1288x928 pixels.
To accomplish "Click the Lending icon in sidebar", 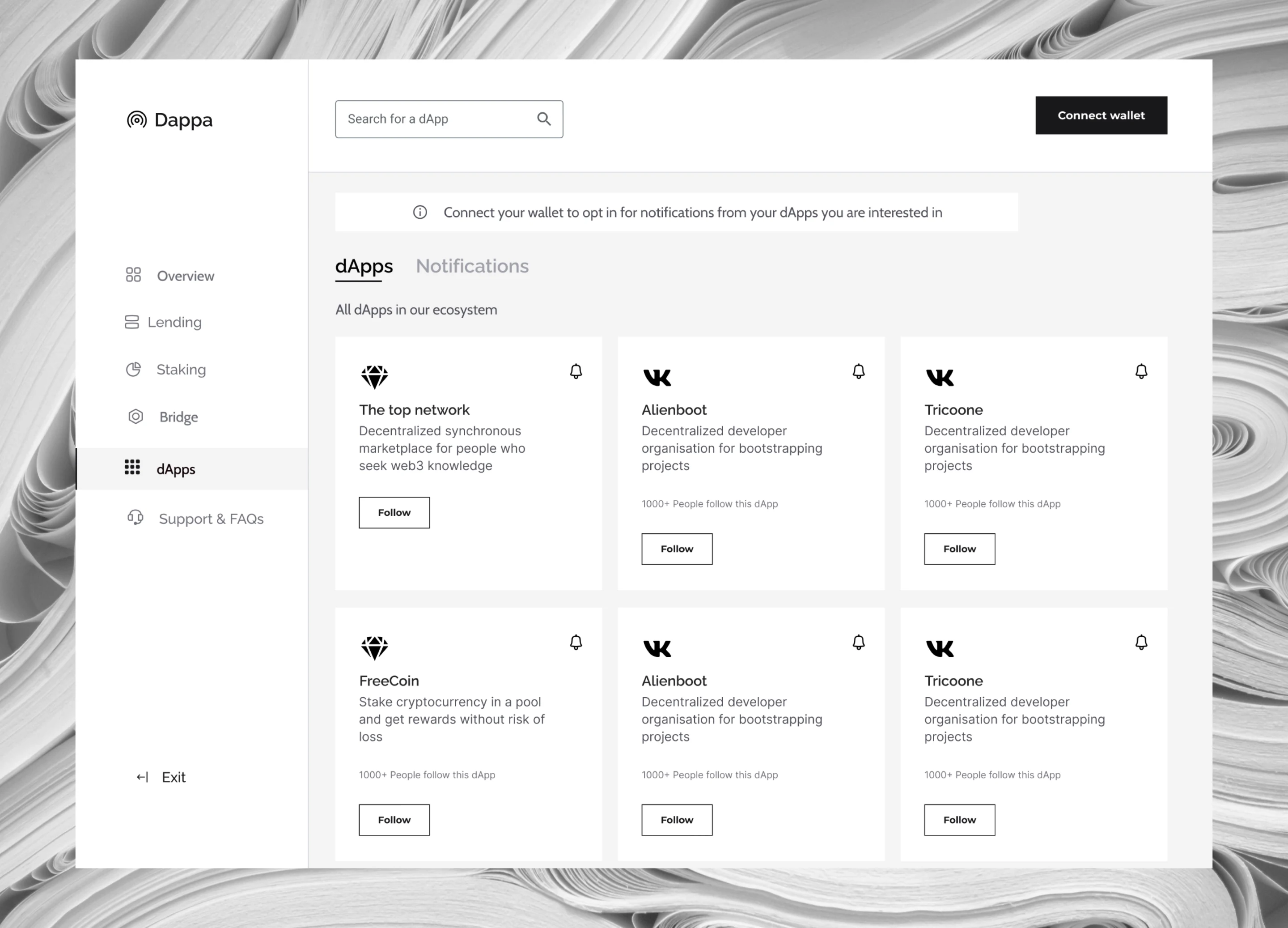I will point(132,322).
